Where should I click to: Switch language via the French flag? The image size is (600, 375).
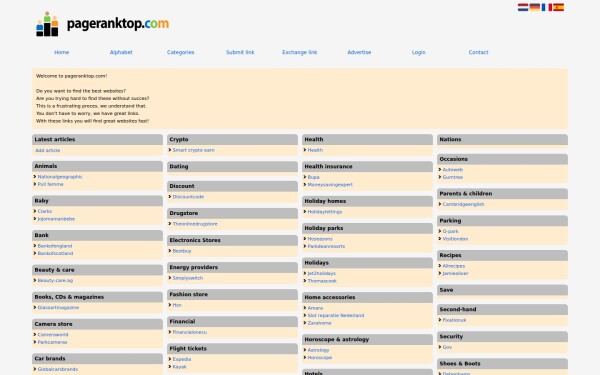pos(546,7)
